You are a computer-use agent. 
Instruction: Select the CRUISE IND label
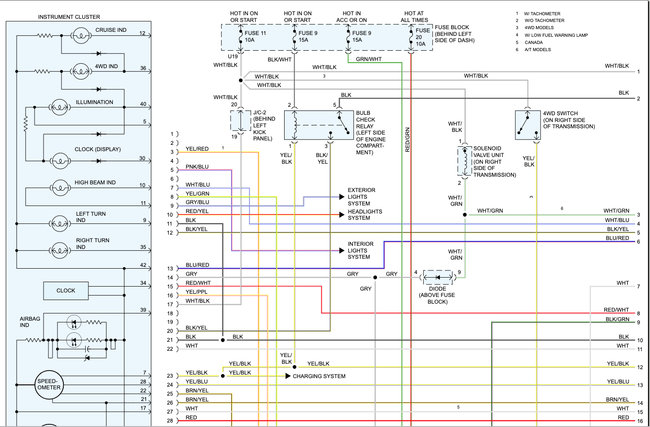point(111,30)
